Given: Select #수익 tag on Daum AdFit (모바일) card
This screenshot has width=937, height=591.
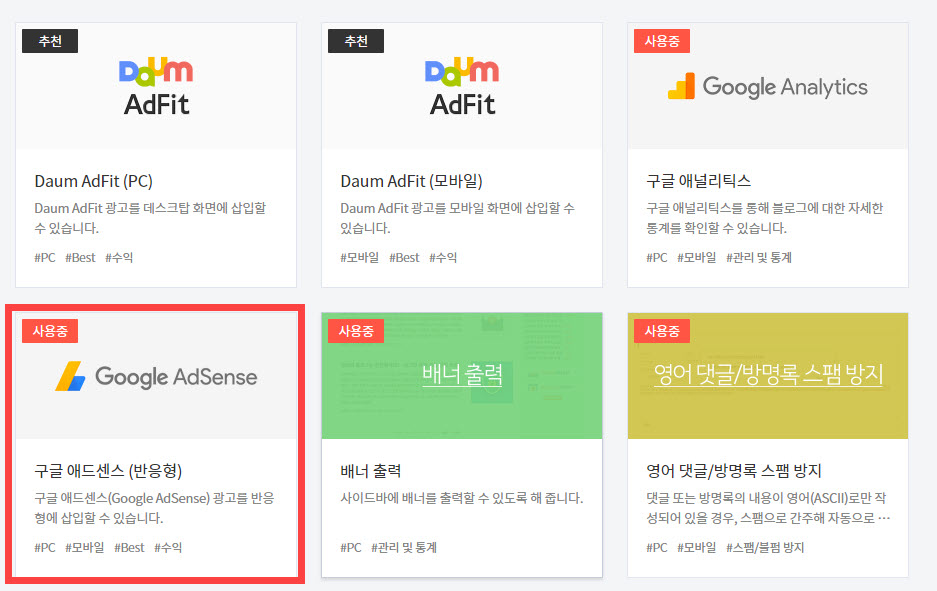Looking at the screenshot, I should point(443,258).
